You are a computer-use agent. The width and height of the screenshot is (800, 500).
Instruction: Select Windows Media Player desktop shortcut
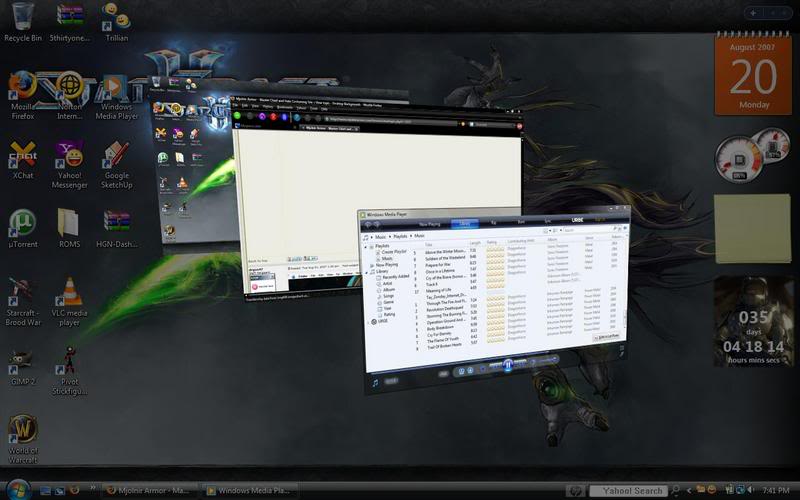(x=116, y=97)
